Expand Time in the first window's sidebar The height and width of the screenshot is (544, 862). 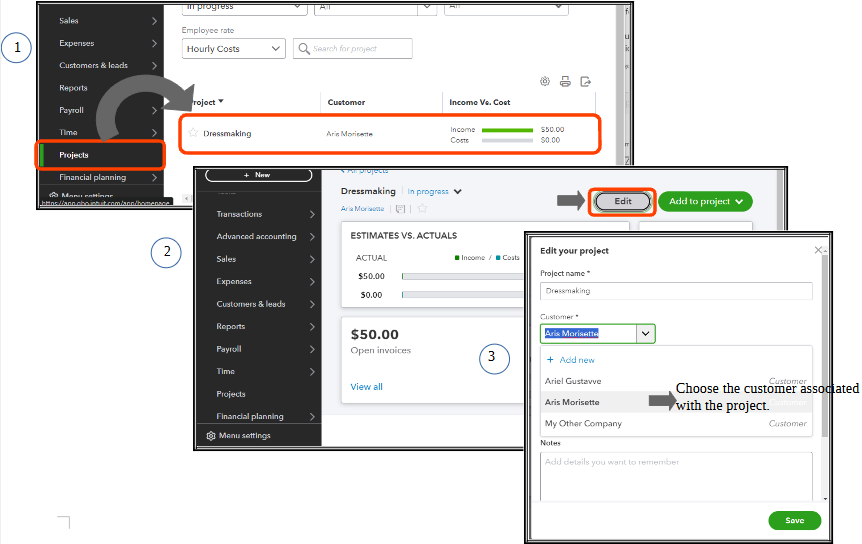pyautogui.click(x=154, y=132)
